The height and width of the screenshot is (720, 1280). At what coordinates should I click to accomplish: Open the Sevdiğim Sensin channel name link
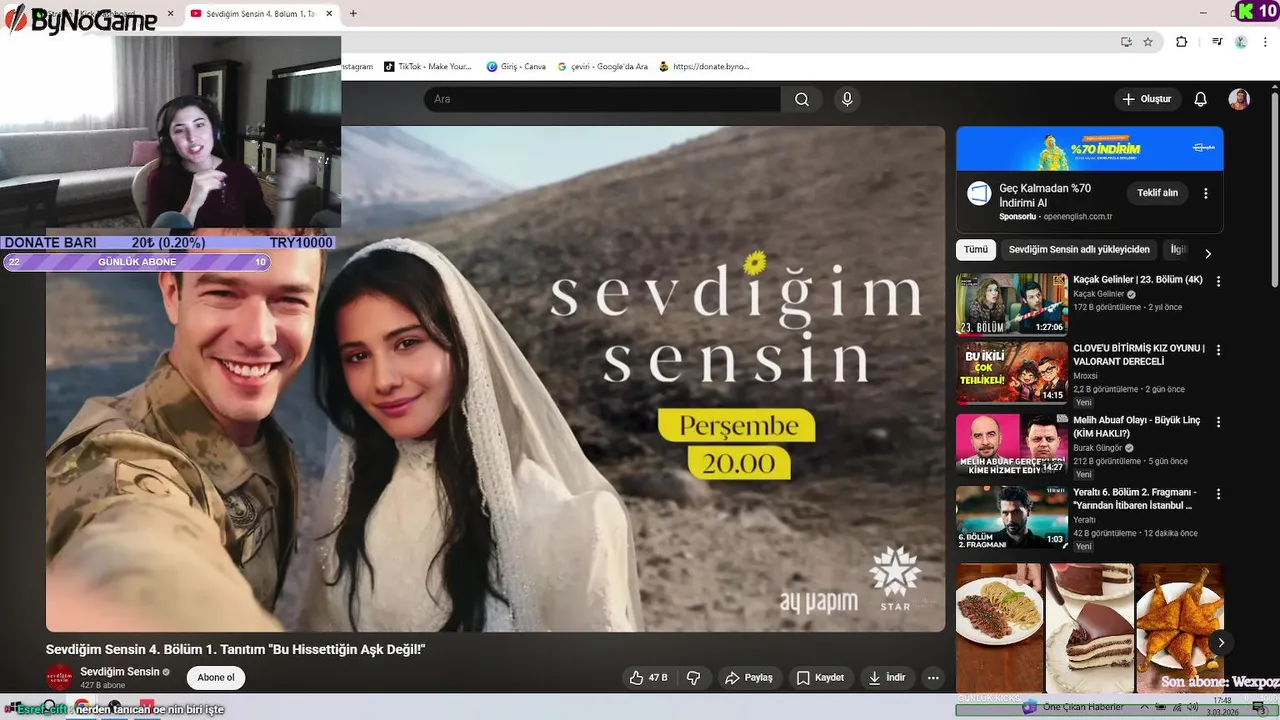tap(120, 672)
